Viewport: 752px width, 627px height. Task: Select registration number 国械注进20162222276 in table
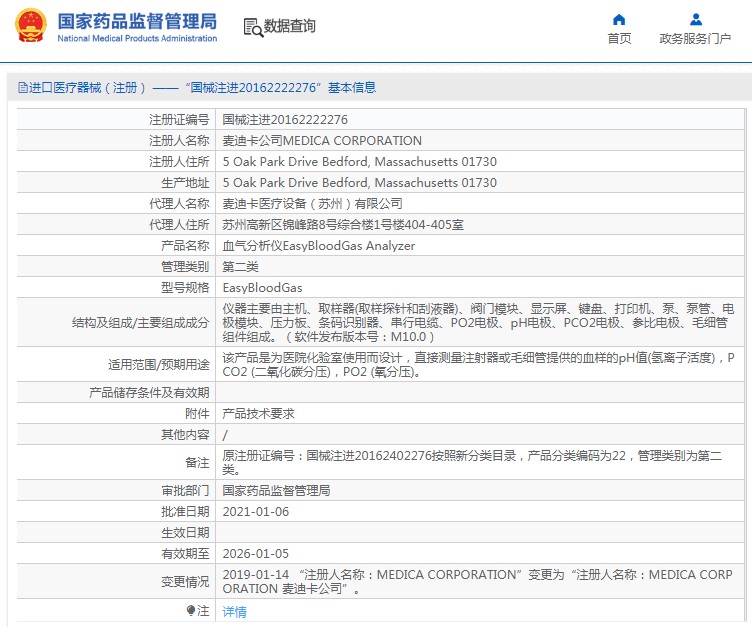(285, 120)
